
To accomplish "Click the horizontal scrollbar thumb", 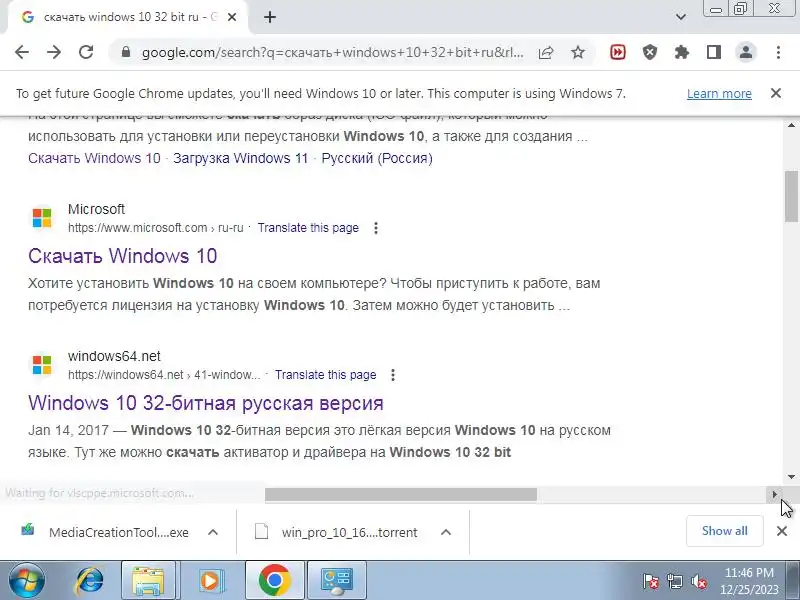I will (401, 494).
